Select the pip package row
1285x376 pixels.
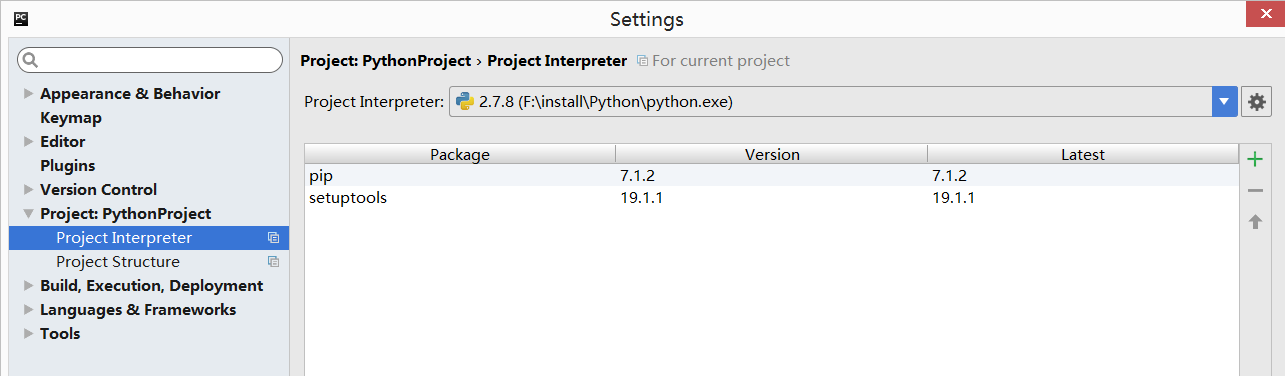click(x=771, y=176)
